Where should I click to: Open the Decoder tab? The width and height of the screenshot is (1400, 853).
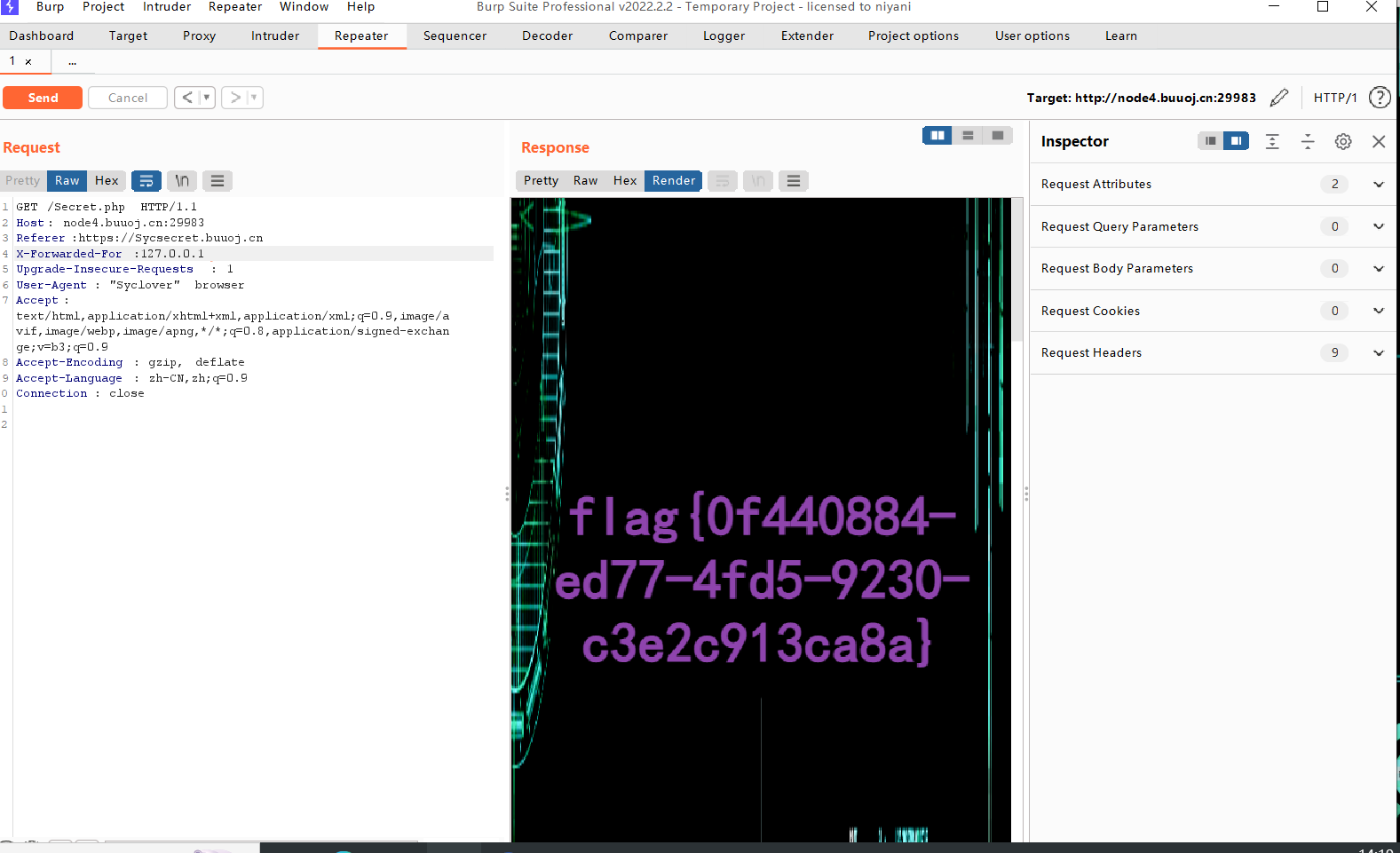click(548, 36)
